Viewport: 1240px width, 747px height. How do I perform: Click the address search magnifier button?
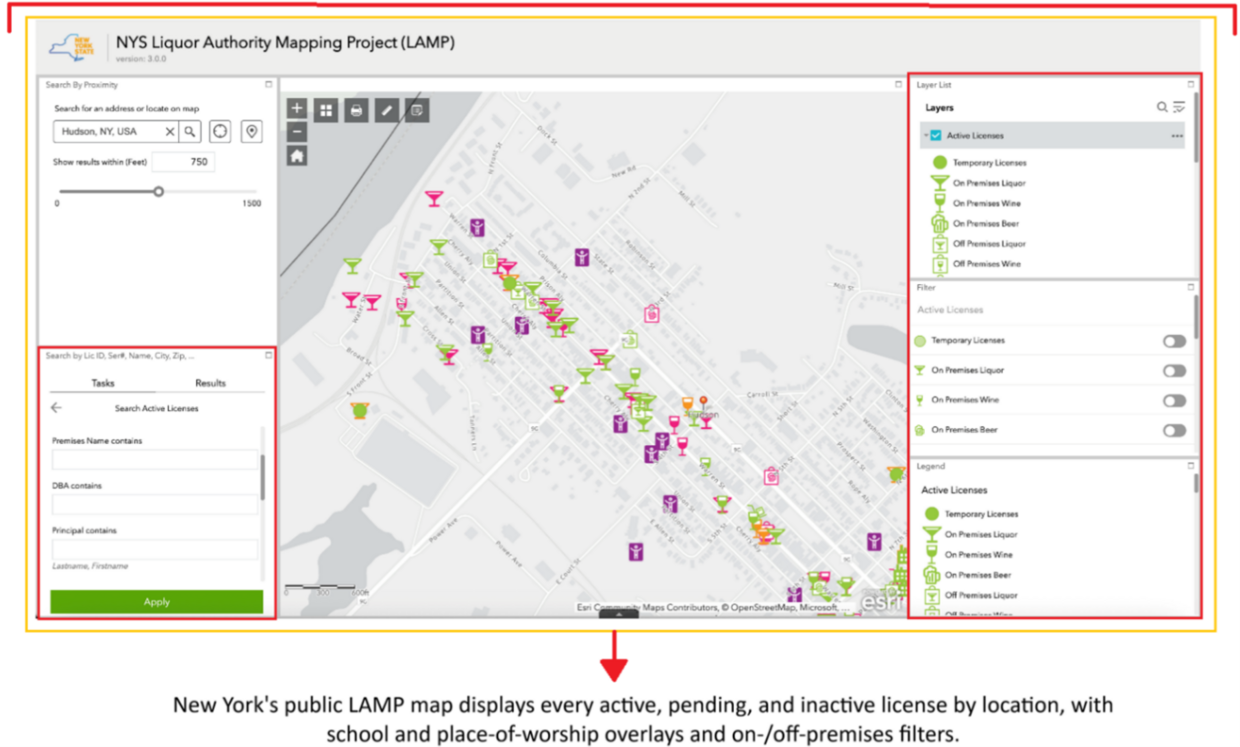190,132
